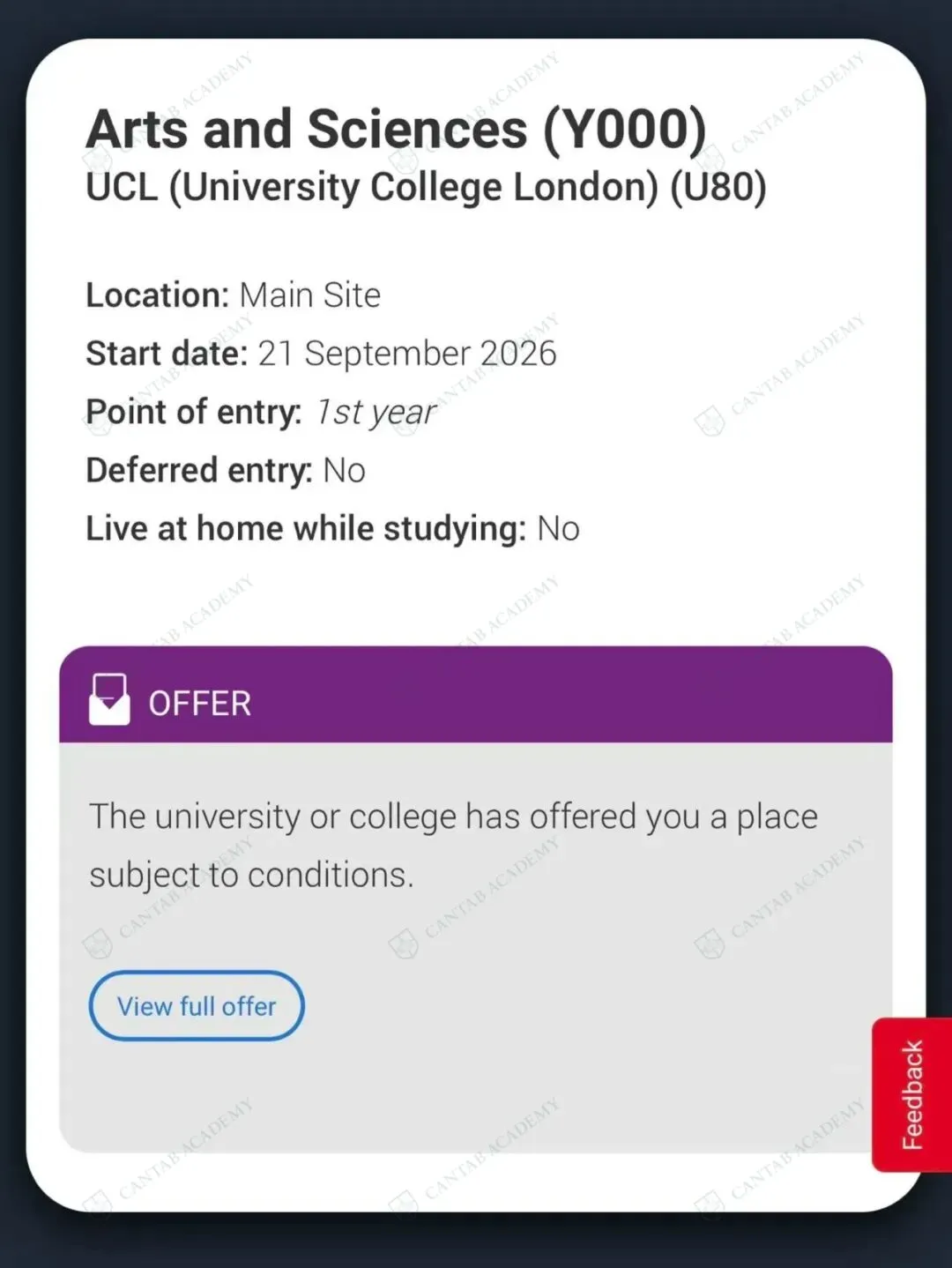The height and width of the screenshot is (1268, 952).
Task: Click the View full offer button
Action: tap(197, 1006)
